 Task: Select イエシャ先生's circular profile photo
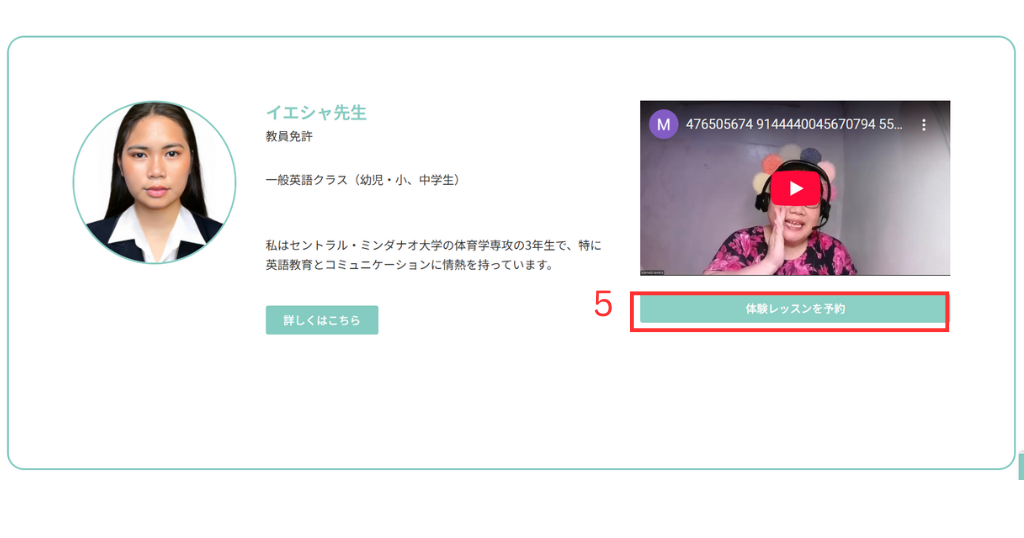coord(154,182)
